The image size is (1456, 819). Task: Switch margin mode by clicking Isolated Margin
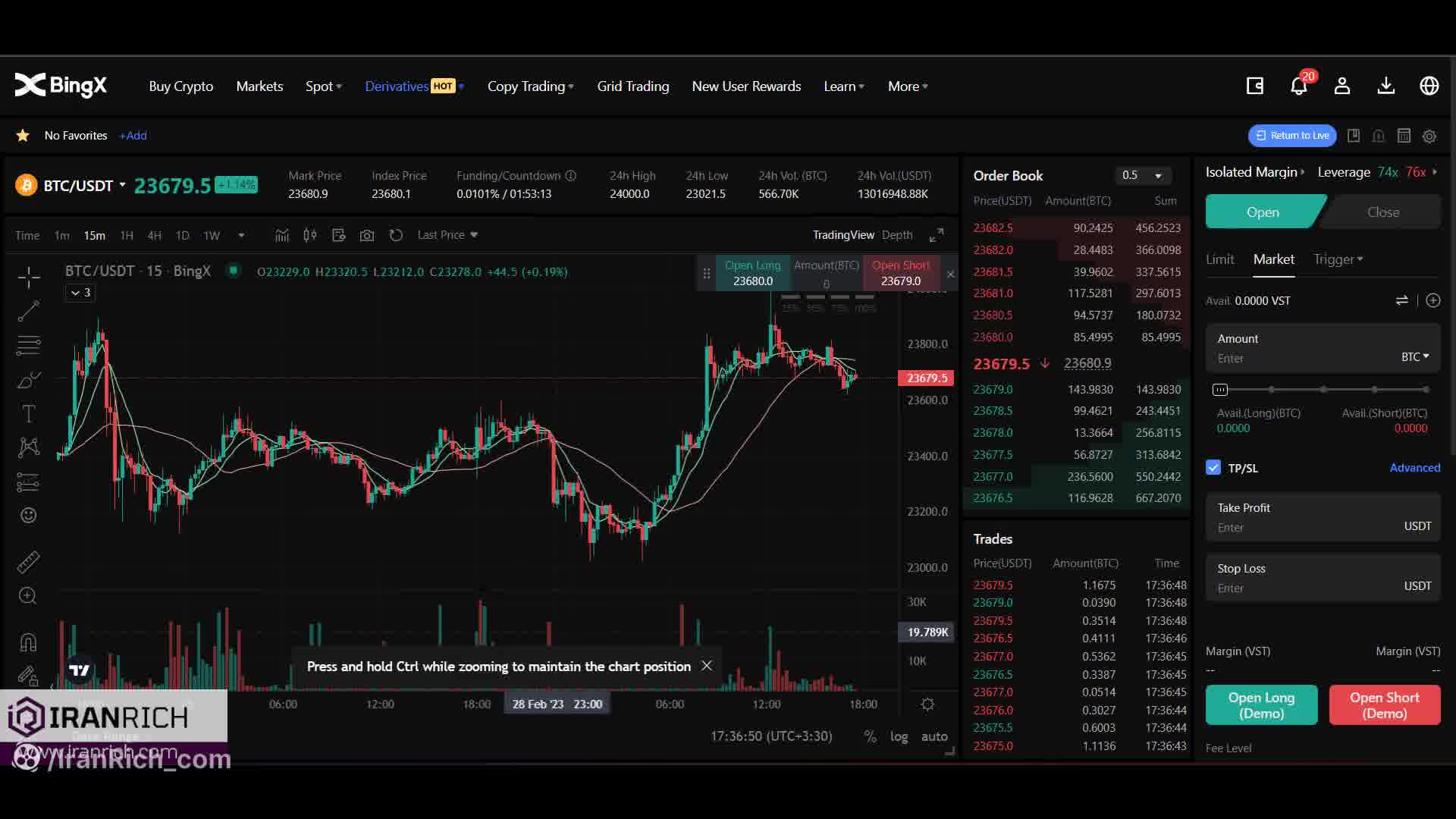pyautogui.click(x=1251, y=172)
